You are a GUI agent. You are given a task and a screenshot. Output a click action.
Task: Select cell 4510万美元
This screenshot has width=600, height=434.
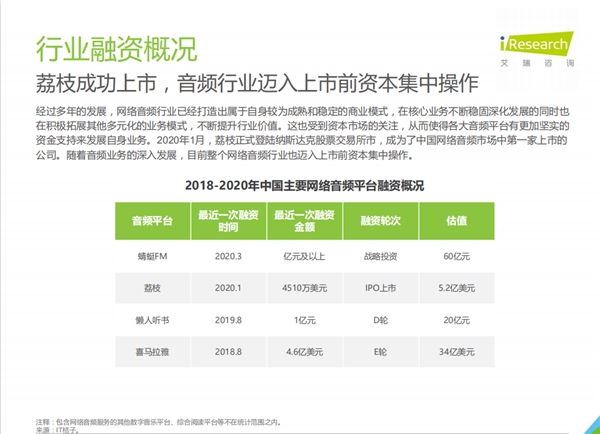pos(305,288)
